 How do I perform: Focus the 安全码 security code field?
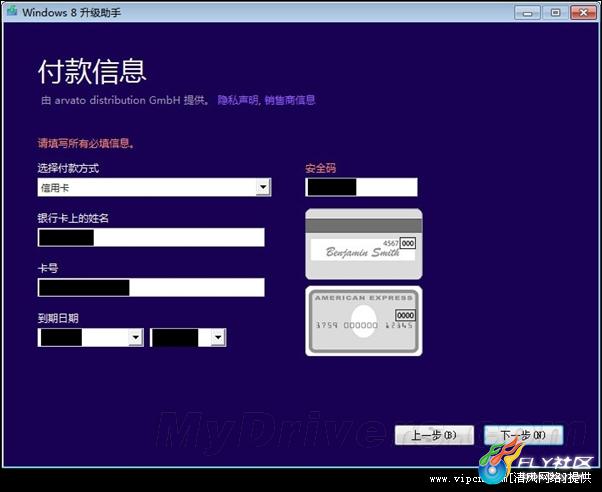[361, 187]
